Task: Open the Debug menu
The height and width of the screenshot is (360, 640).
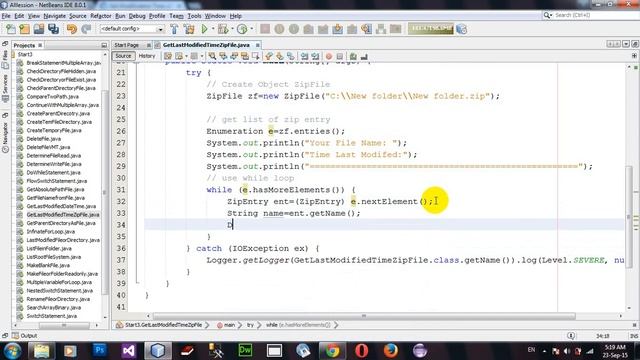Action: pos(137,16)
